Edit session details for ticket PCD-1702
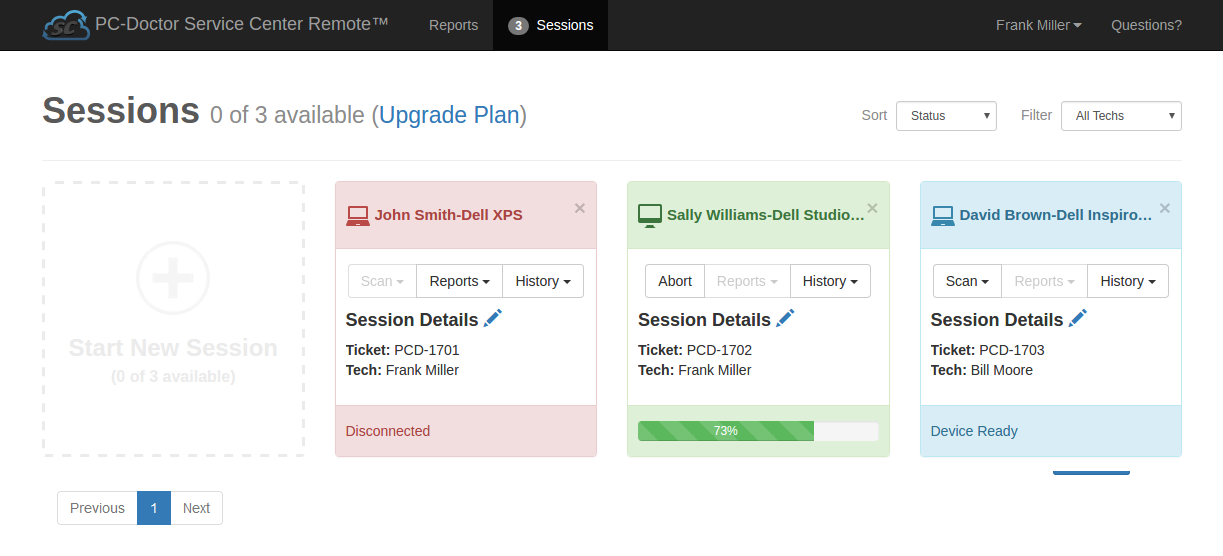Viewport: 1223px width, 556px height. (785, 318)
